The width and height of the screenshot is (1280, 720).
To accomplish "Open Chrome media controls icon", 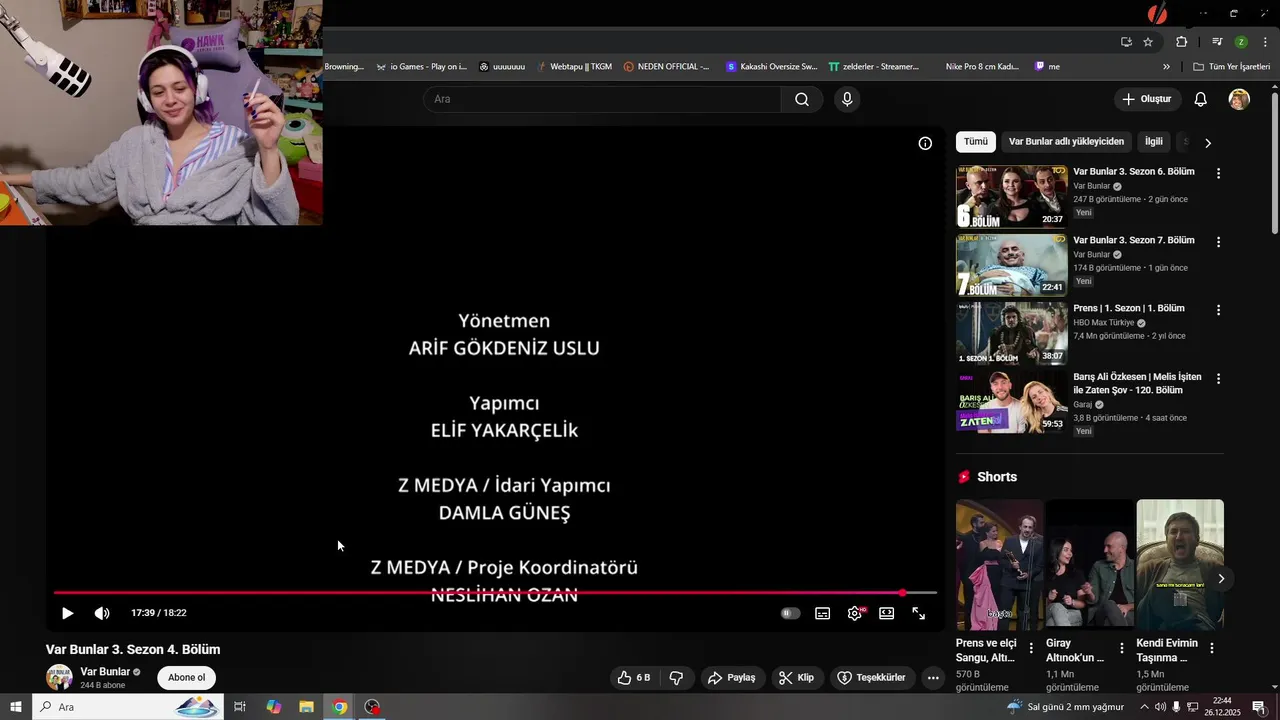I will tap(1217, 42).
